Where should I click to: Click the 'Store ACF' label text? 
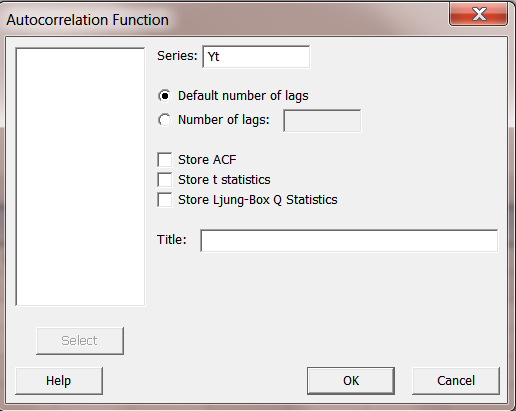(207, 160)
